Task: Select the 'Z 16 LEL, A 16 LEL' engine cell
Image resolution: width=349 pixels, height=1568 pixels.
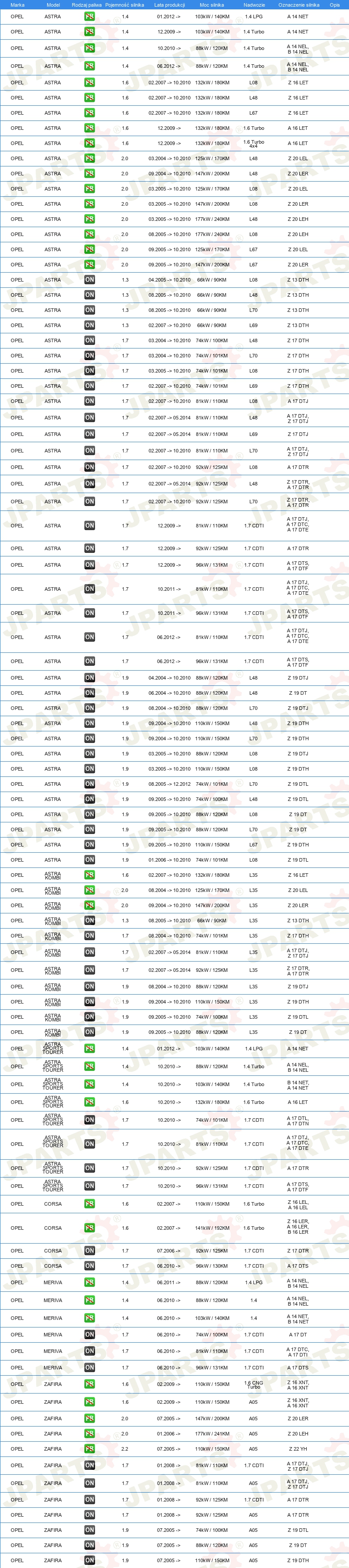Action: [298, 1205]
